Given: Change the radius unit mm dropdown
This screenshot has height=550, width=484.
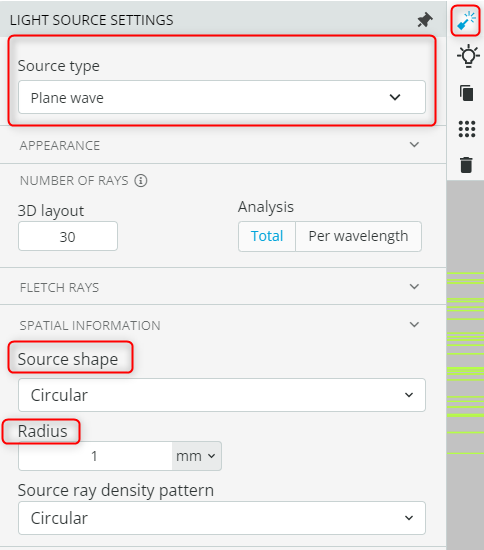Looking at the screenshot, I should (196, 456).
